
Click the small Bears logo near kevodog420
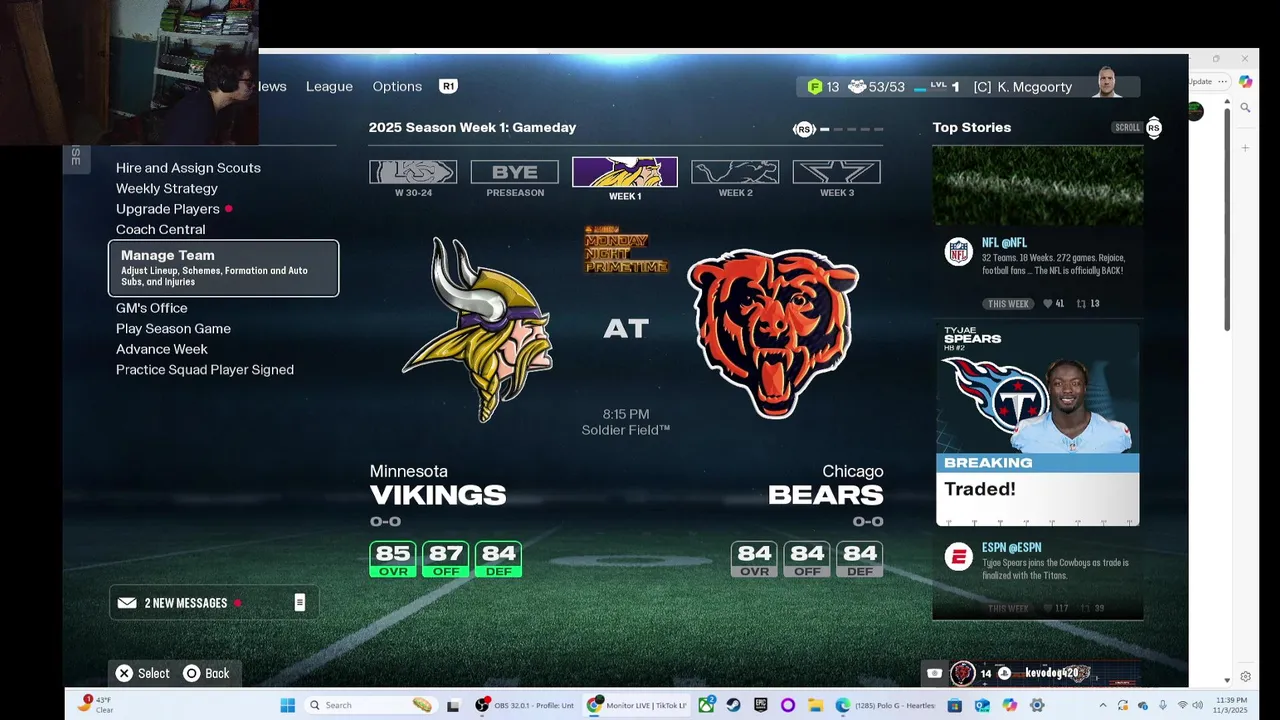(962, 674)
